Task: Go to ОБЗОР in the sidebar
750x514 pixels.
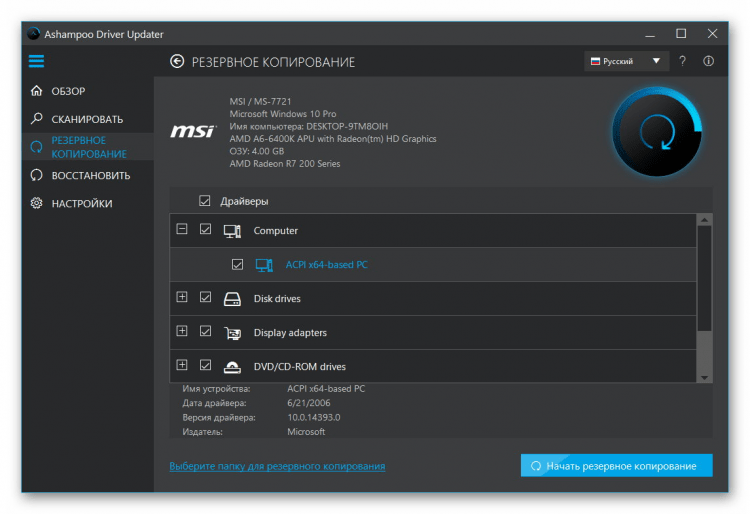Action: [68, 91]
